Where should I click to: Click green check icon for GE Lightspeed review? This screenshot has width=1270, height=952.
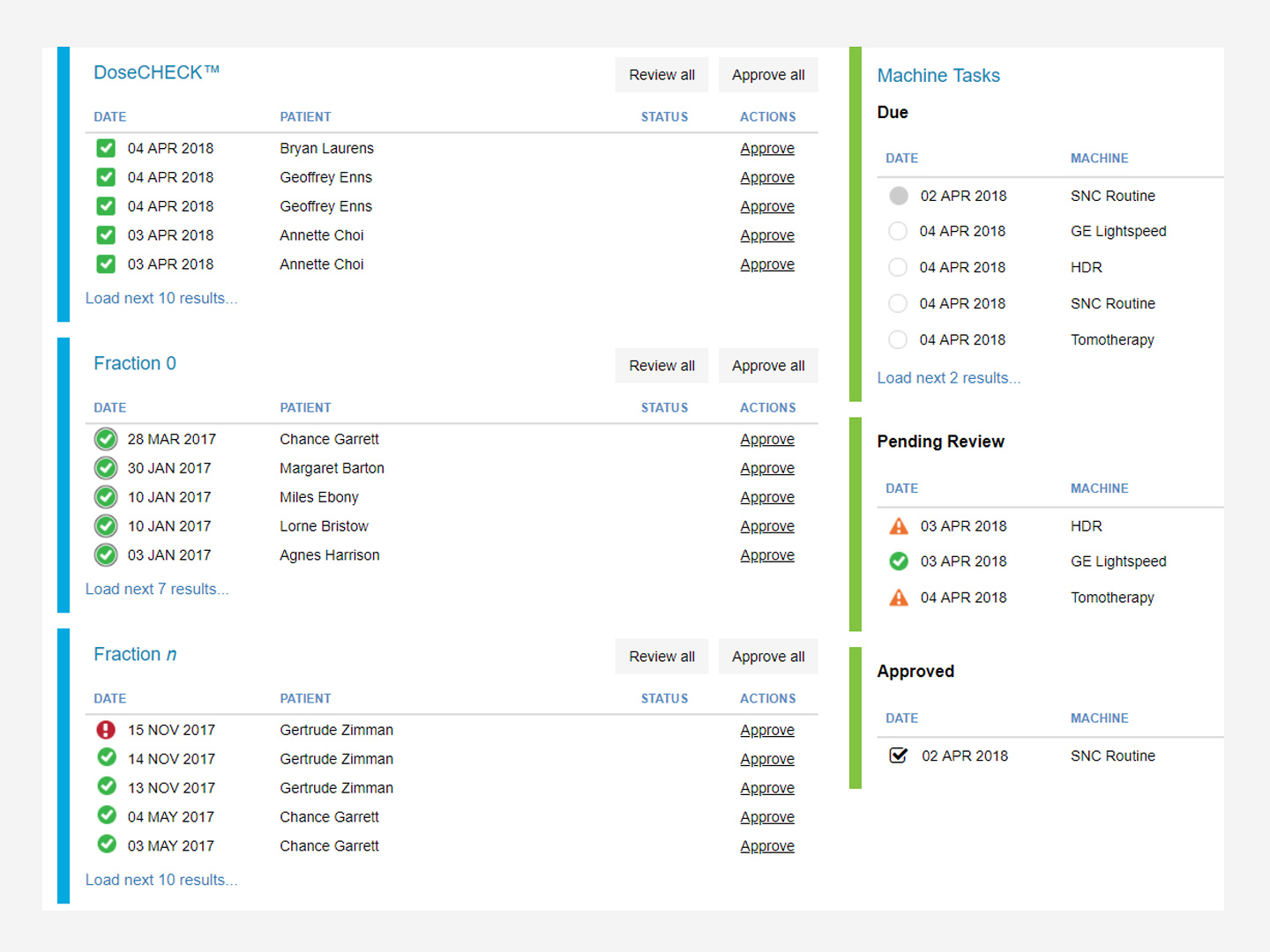pyautogui.click(x=899, y=562)
